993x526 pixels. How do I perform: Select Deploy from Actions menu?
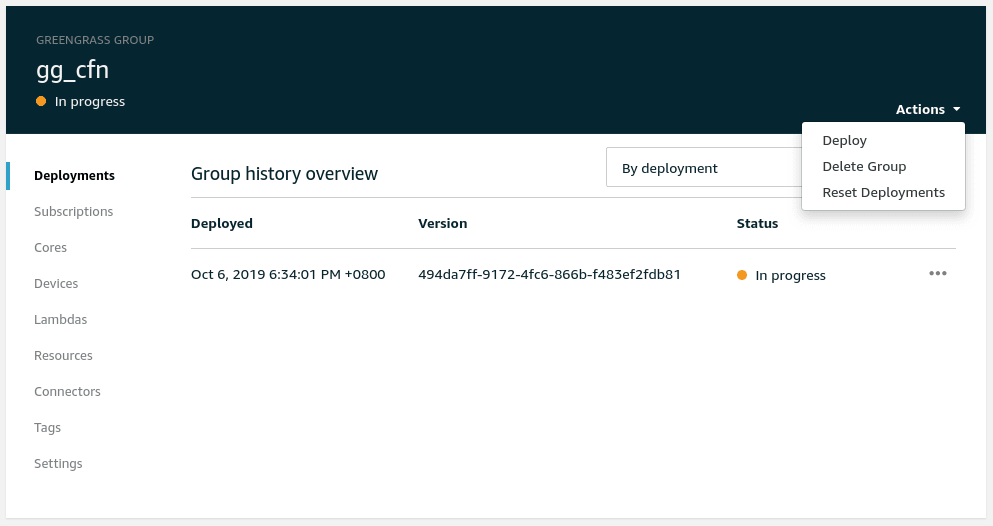pyautogui.click(x=844, y=141)
